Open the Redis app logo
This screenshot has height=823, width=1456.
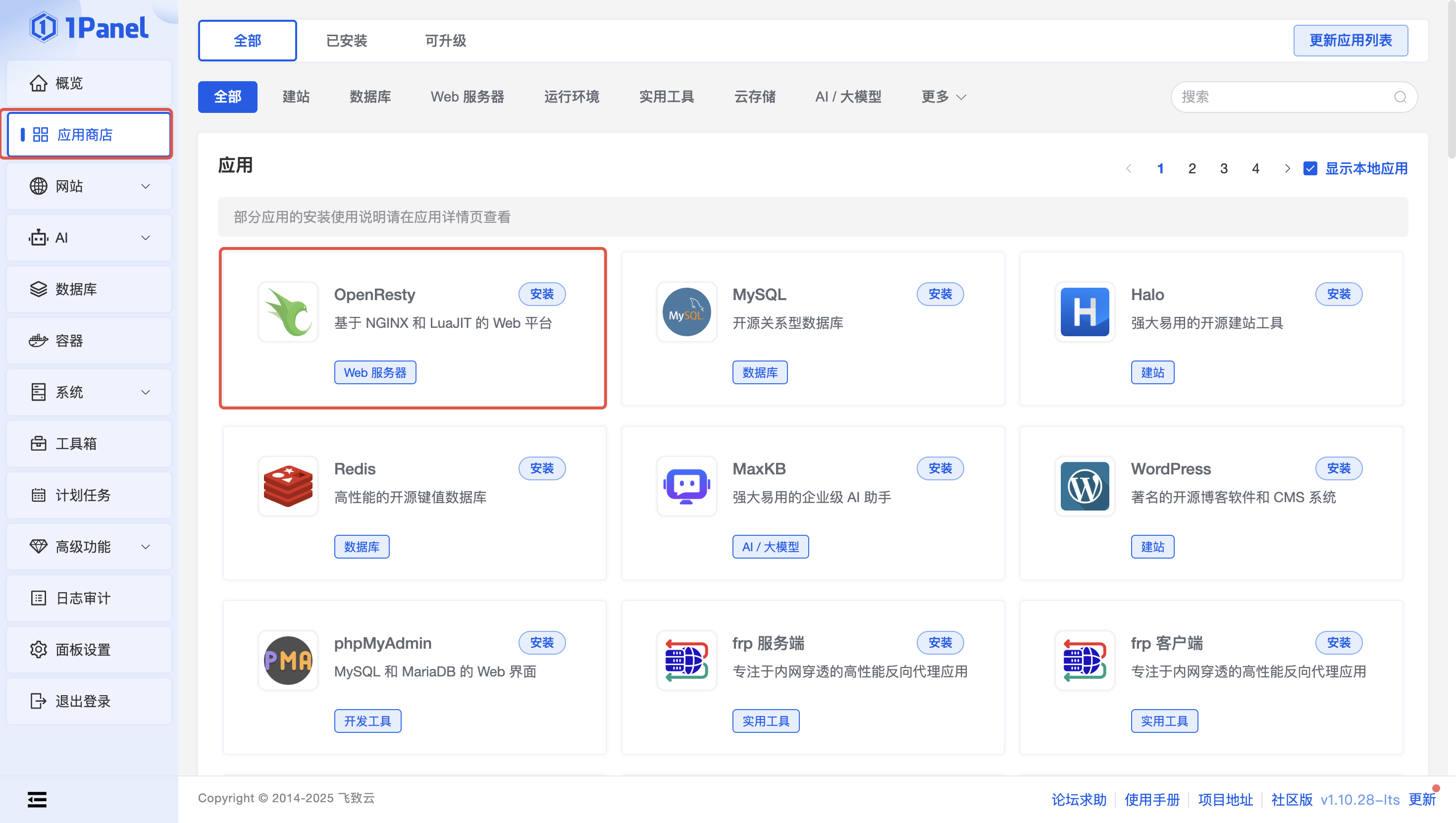(288, 486)
